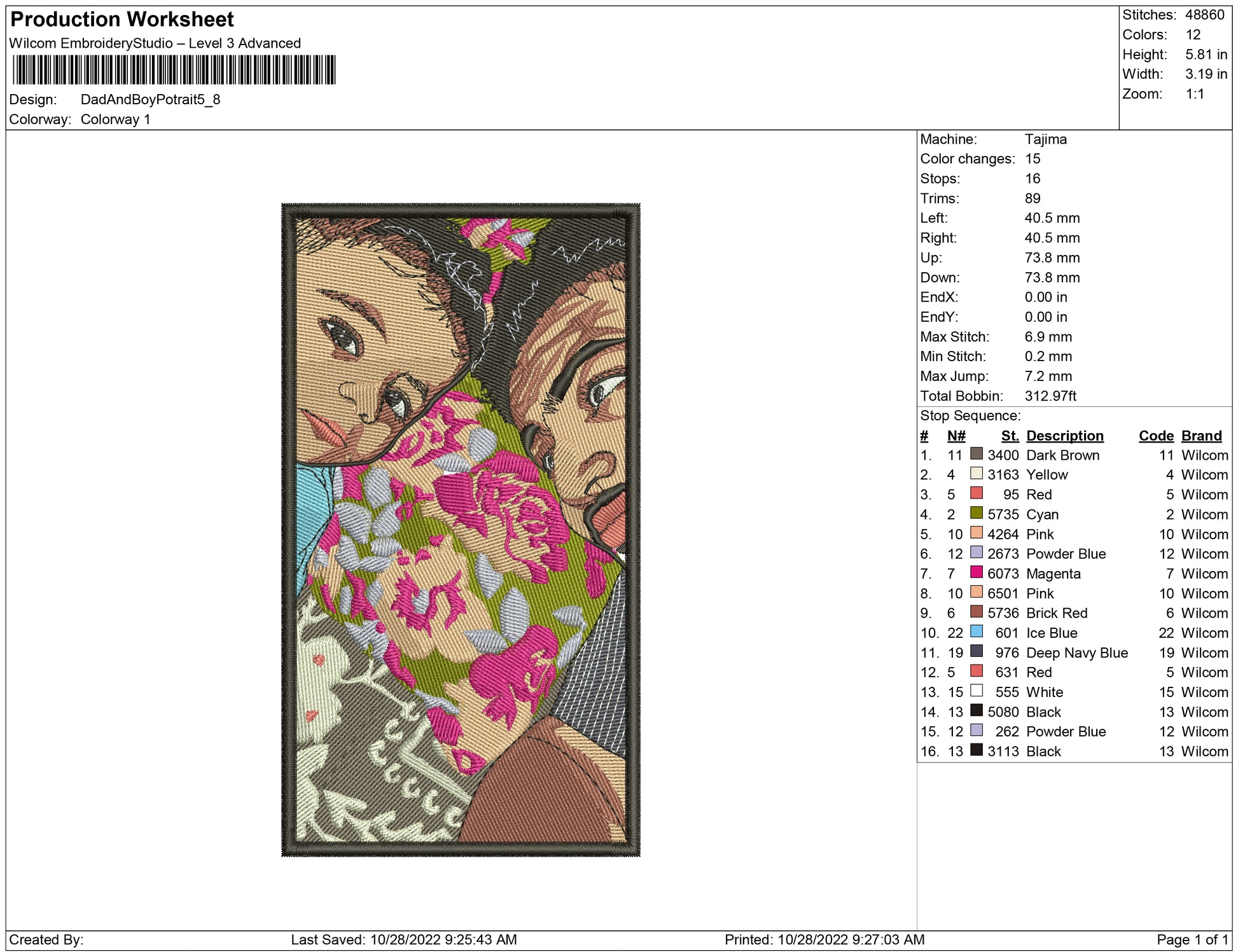Viewport: 1238px width, 952px height.
Task: Click the embroidery design preview image
Action: click(x=461, y=530)
